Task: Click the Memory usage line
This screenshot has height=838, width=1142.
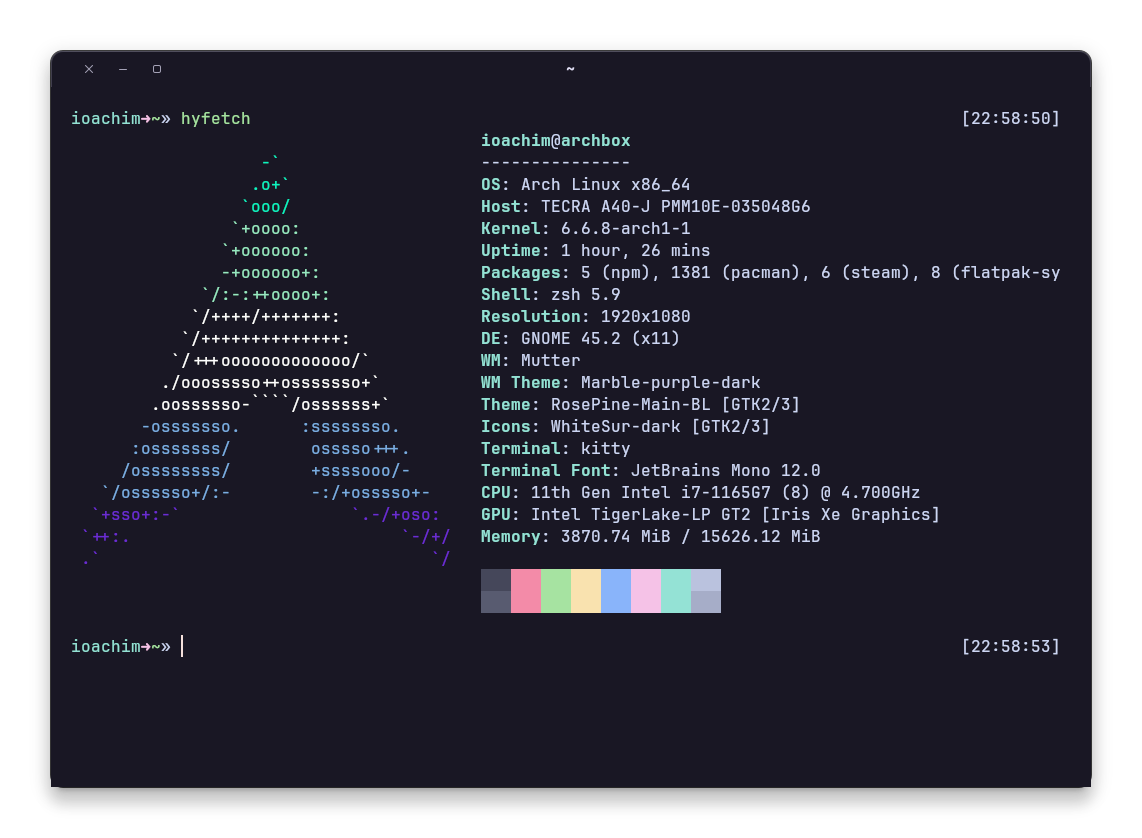Action: 650,536
